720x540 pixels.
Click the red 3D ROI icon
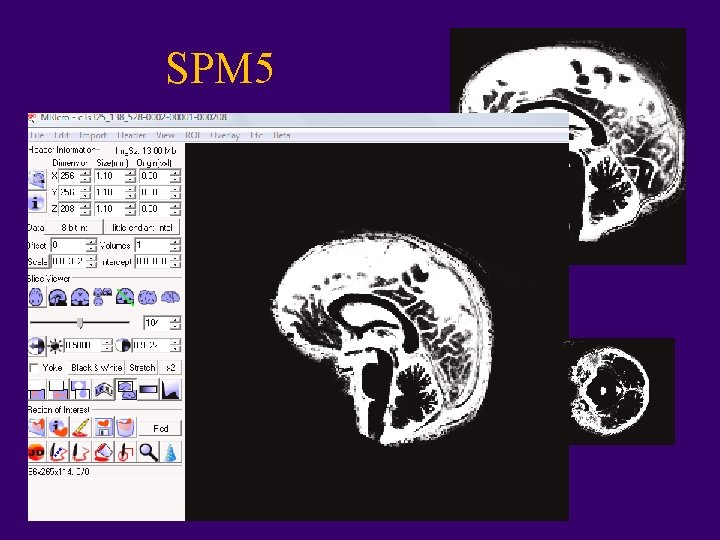(x=36, y=452)
